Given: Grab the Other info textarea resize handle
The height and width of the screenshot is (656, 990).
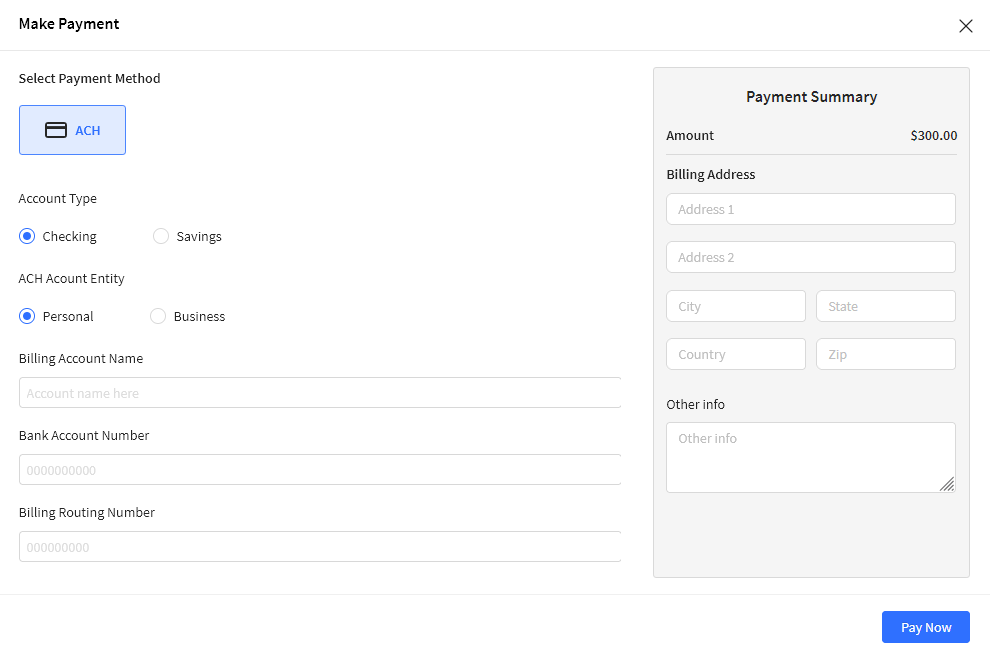Looking at the screenshot, I should [x=947, y=484].
